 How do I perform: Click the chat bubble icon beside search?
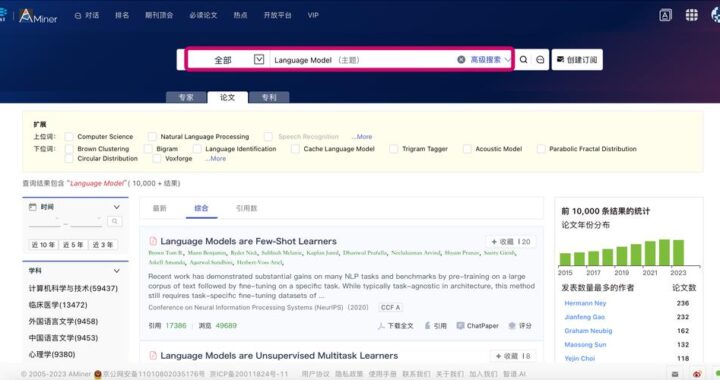tap(540, 60)
